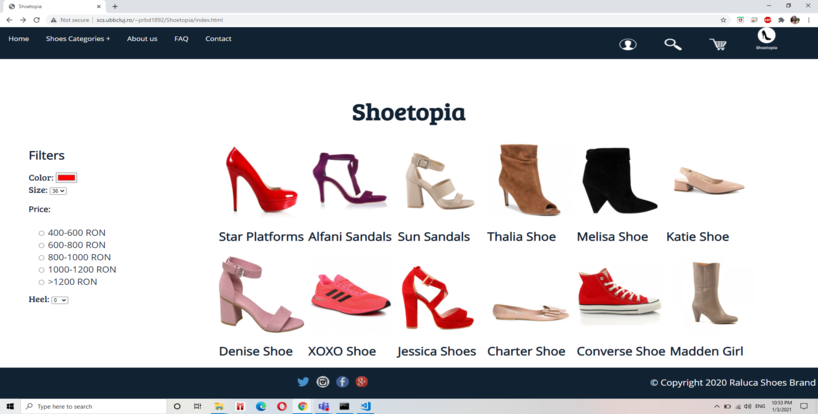This screenshot has height=414, width=818.
Task: Go back with the browser back arrow
Action: pos(9,20)
